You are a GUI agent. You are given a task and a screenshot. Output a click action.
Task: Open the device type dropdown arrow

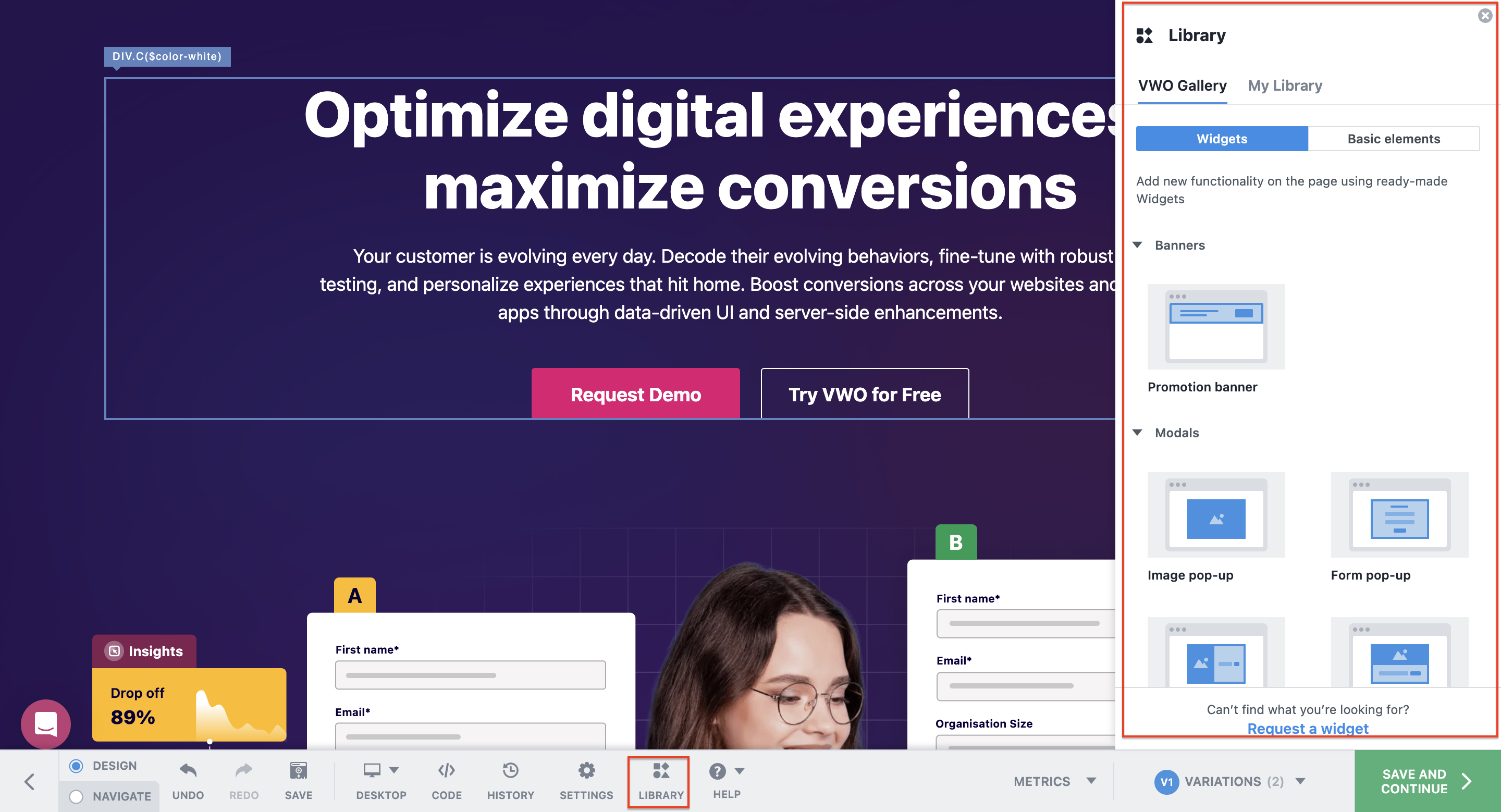[x=394, y=770]
